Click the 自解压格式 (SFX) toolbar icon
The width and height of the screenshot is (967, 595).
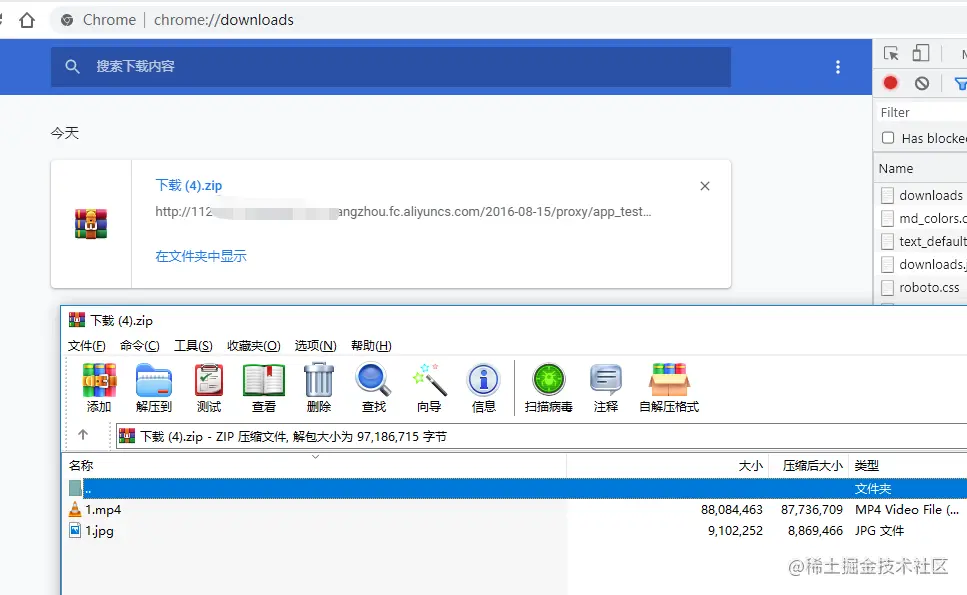pyautogui.click(x=669, y=387)
